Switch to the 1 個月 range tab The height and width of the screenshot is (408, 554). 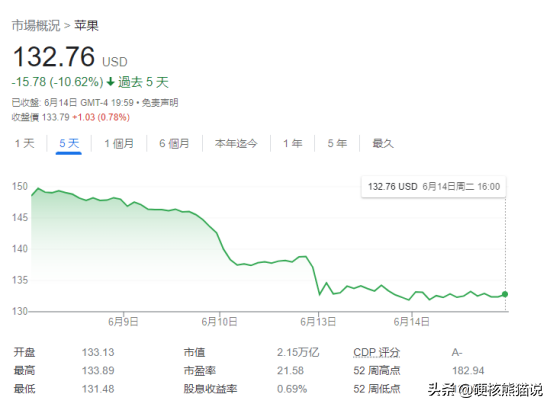119,143
